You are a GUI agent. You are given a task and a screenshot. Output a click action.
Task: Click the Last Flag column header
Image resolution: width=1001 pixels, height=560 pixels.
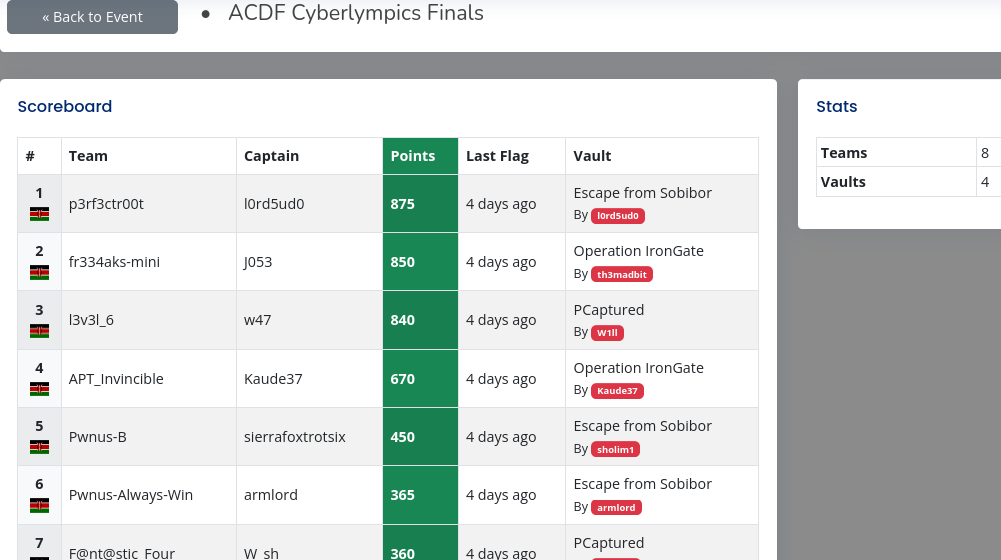497,156
